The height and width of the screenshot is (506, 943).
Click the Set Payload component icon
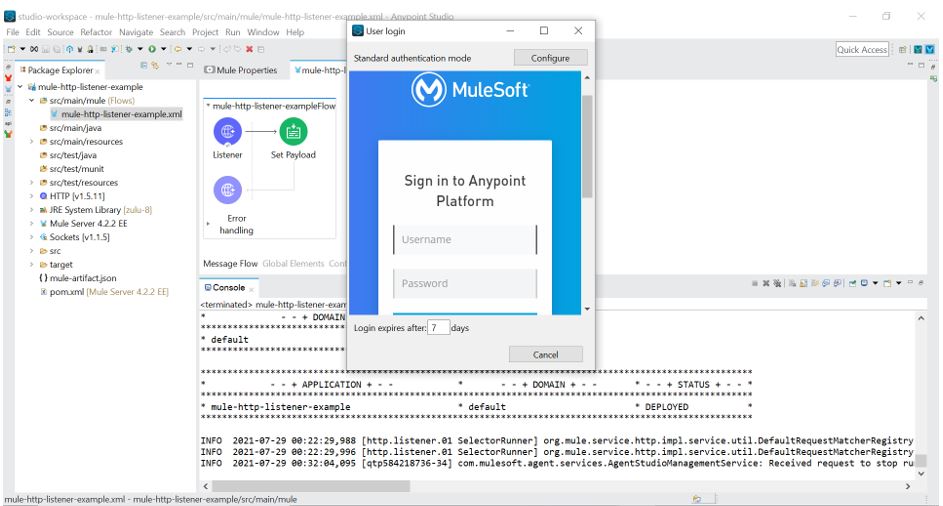293,131
